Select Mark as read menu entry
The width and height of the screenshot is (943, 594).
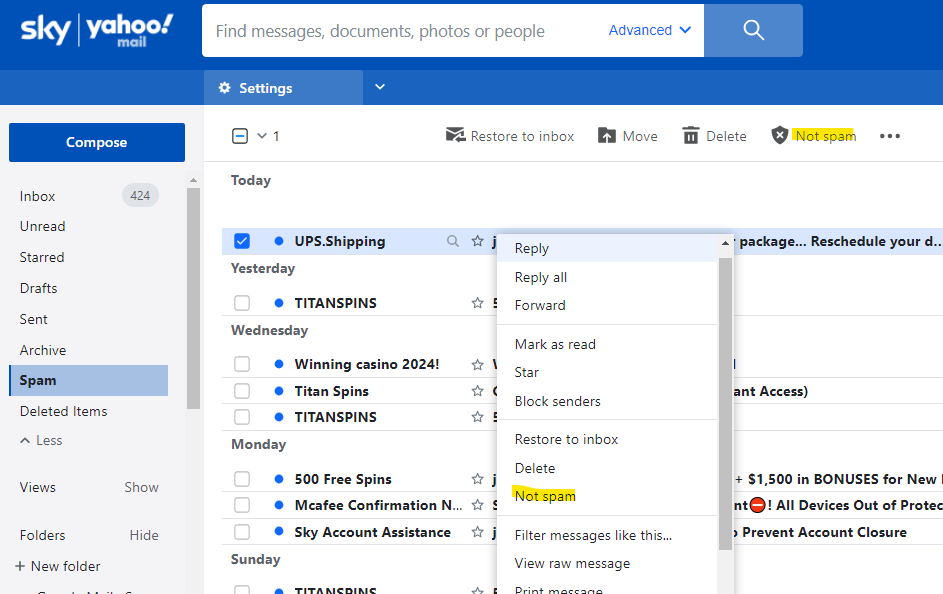click(x=607, y=344)
